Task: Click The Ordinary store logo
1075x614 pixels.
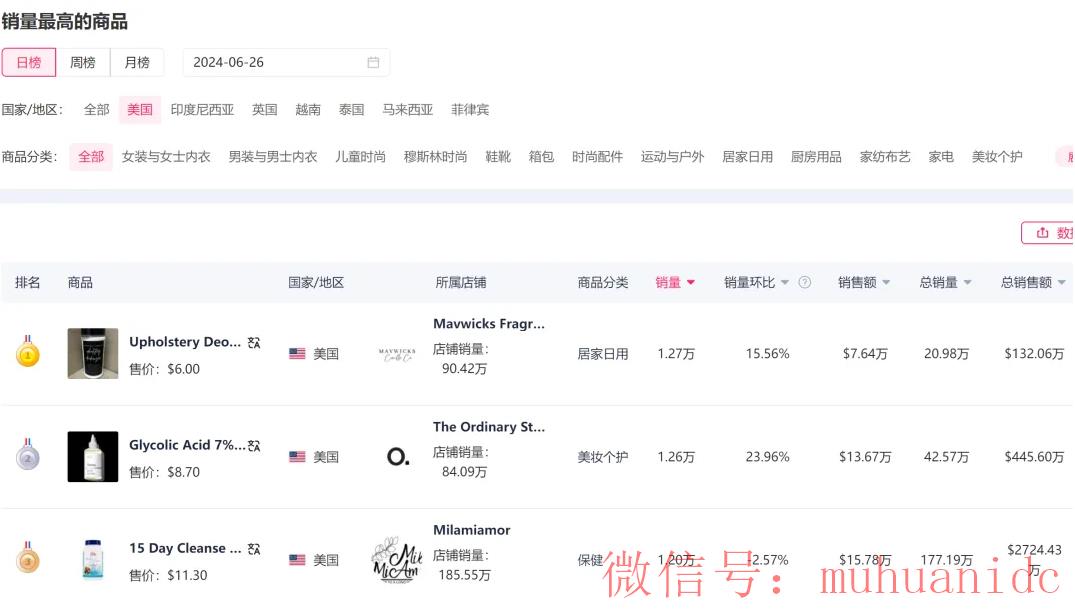Action: click(x=398, y=456)
